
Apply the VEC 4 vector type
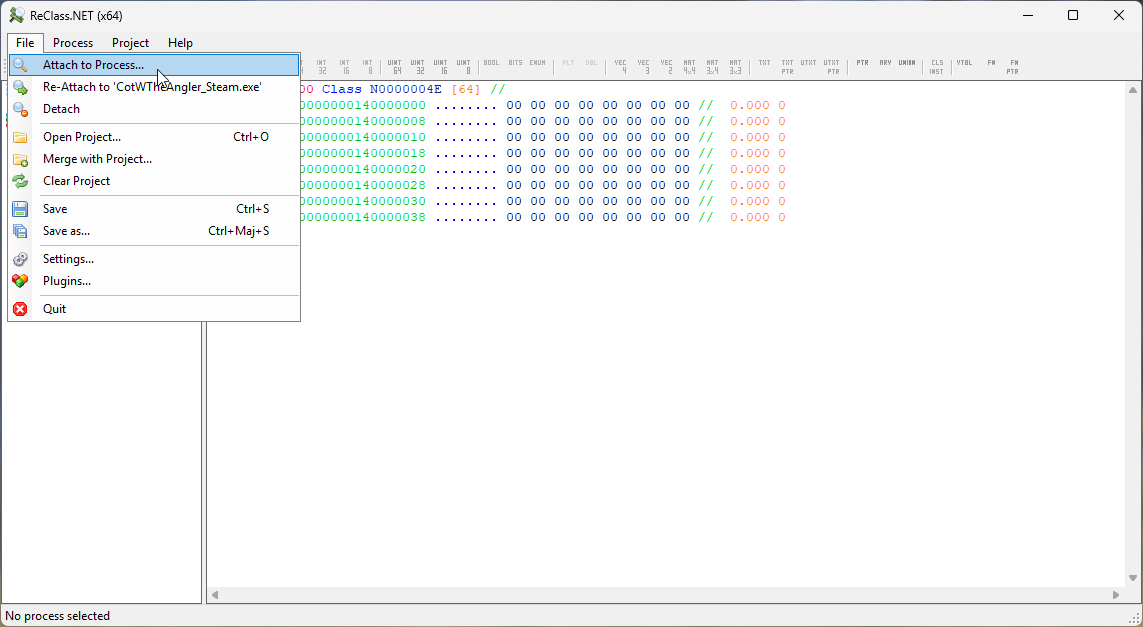(x=620, y=67)
